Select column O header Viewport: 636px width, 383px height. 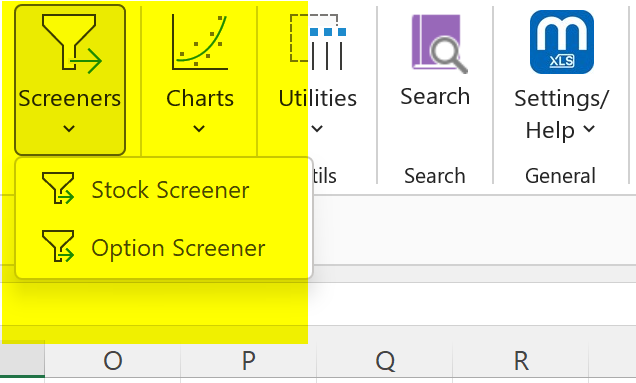coord(113,361)
